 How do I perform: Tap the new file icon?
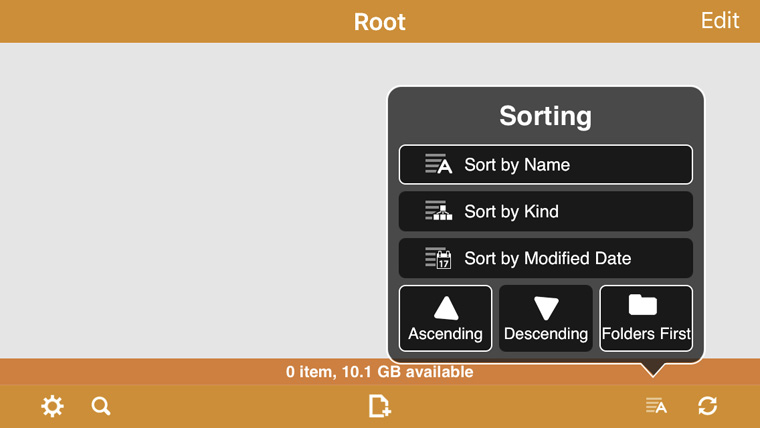380,406
